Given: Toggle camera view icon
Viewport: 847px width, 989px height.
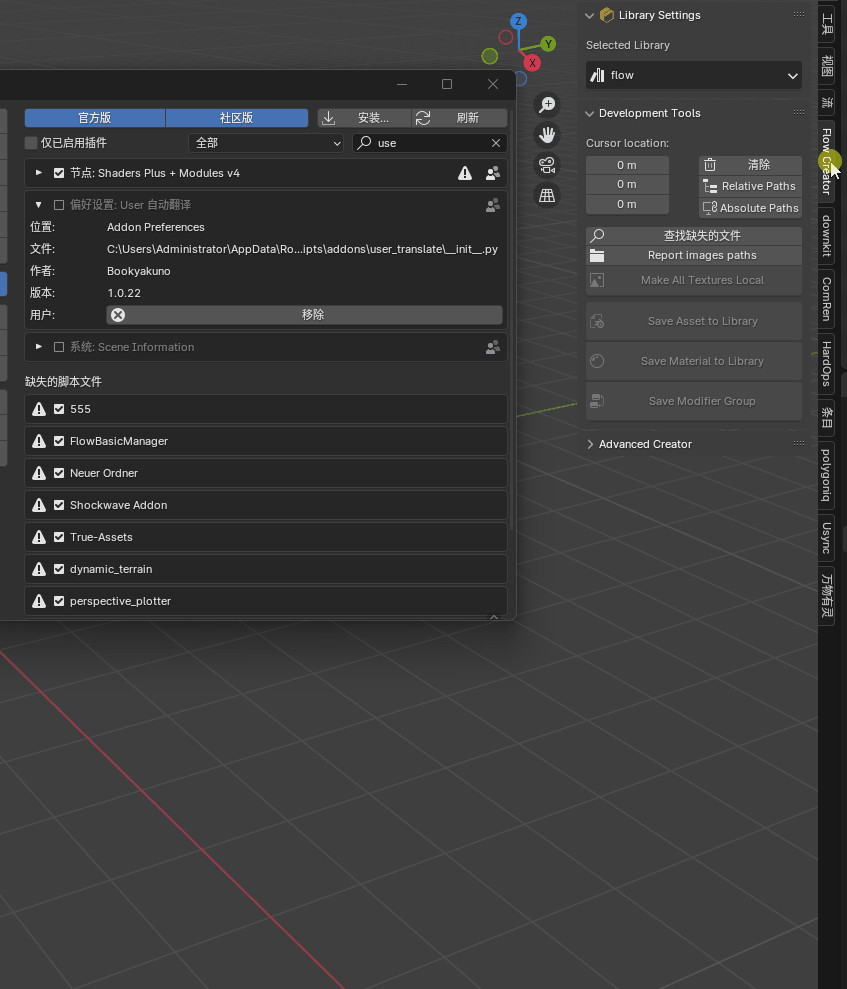Looking at the screenshot, I should [547, 165].
